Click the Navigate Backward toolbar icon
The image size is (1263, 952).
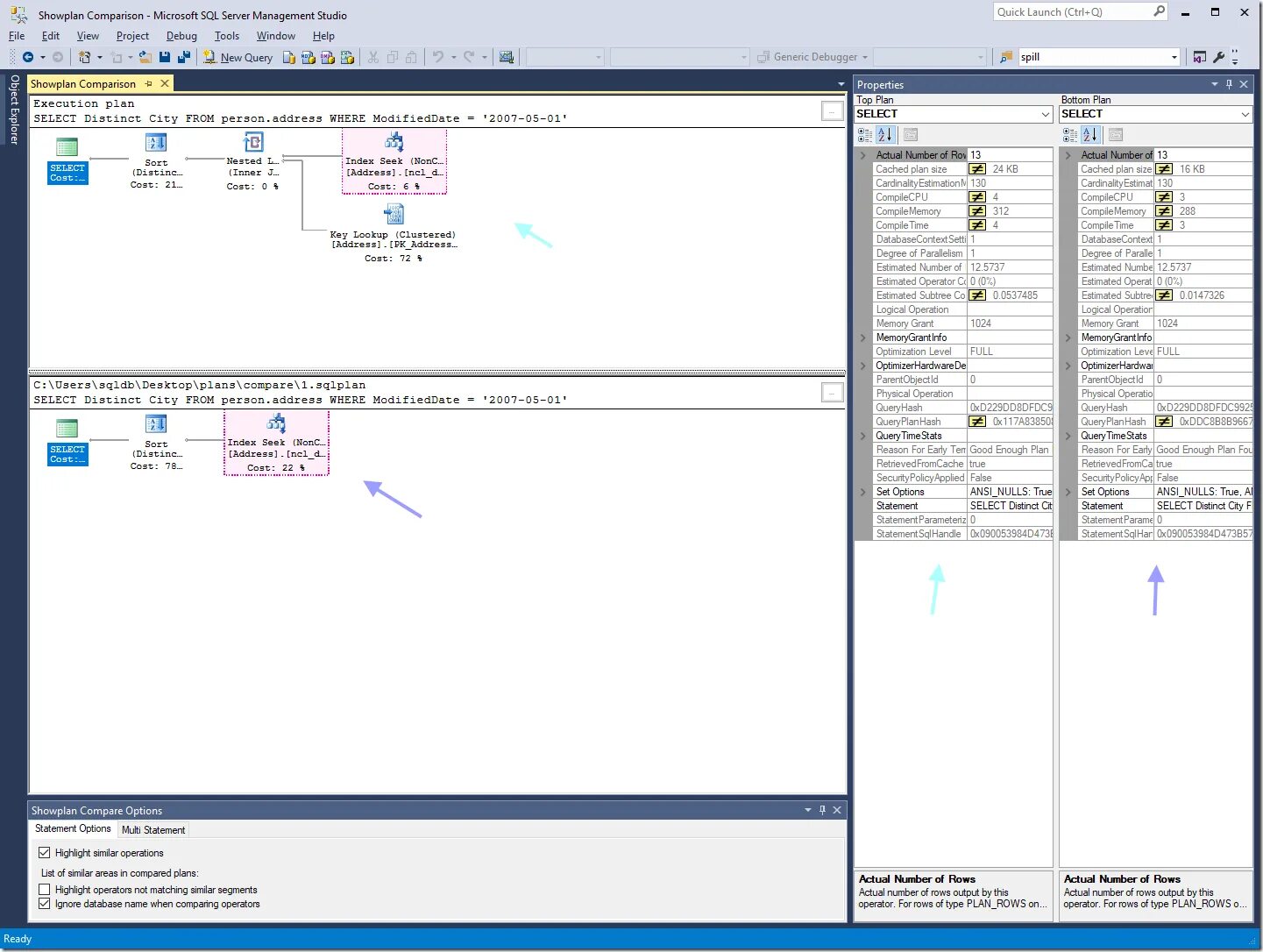coord(28,57)
